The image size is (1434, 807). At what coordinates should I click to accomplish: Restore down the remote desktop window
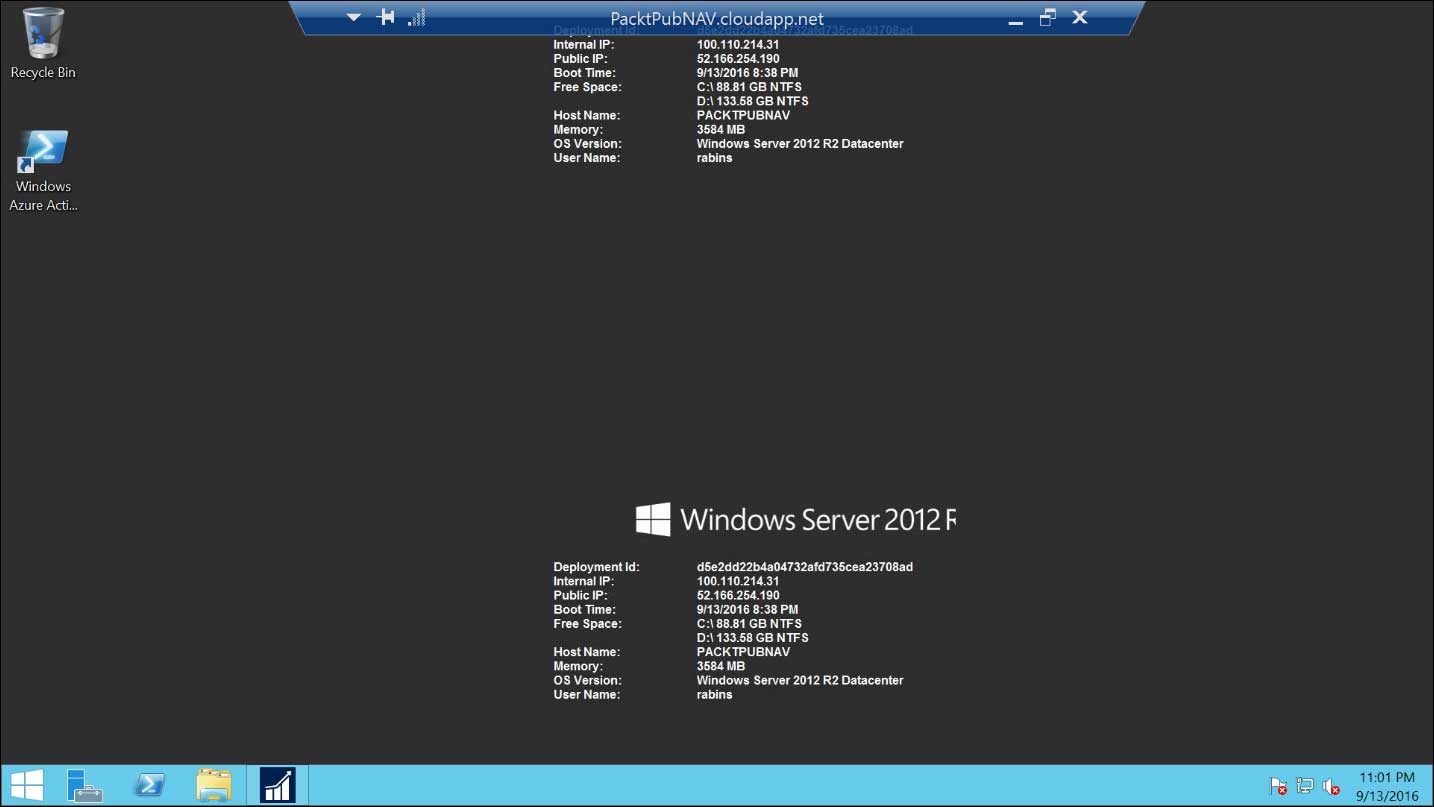pyautogui.click(x=1047, y=17)
